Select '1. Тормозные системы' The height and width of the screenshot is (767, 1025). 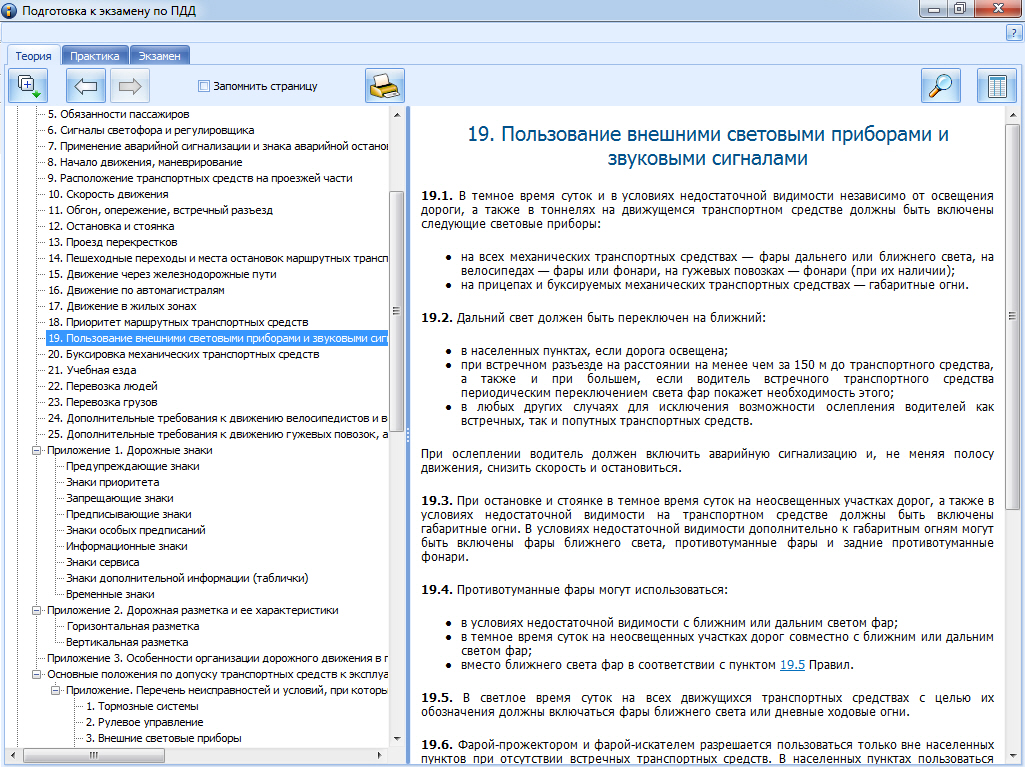[142, 706]
